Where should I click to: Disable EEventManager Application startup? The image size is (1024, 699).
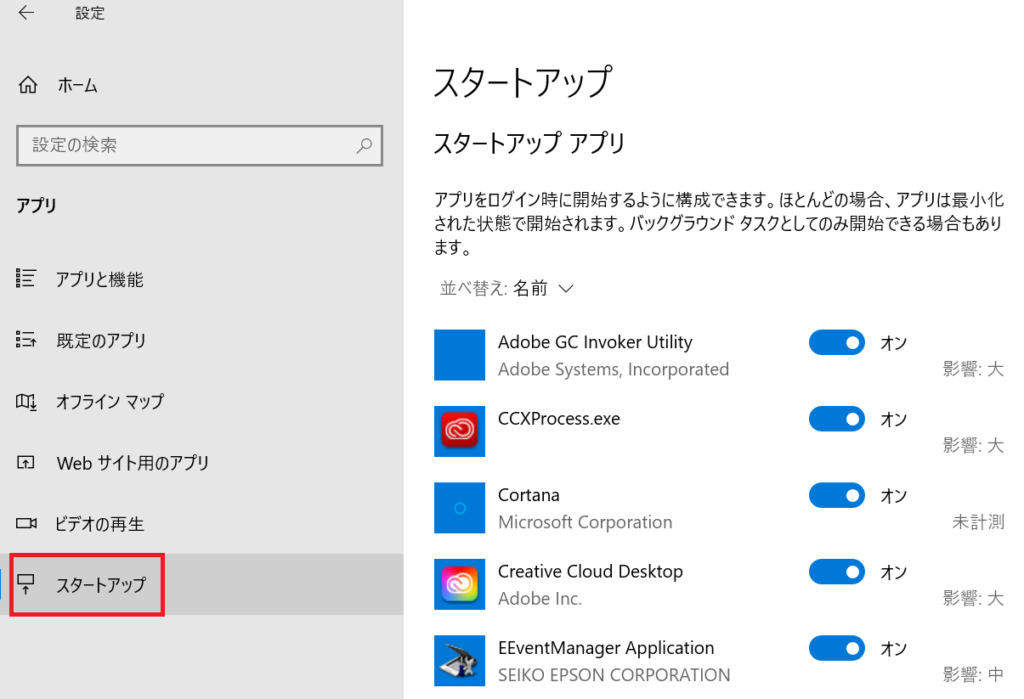pyautogui.click(x=837, y=648)
